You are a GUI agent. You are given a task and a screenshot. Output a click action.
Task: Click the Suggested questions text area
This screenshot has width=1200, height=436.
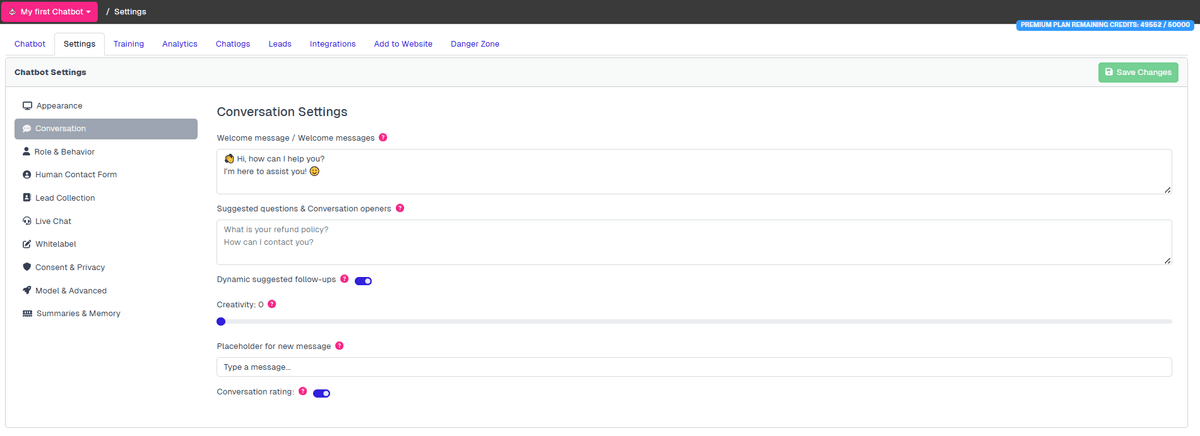(x=693, y=242)
